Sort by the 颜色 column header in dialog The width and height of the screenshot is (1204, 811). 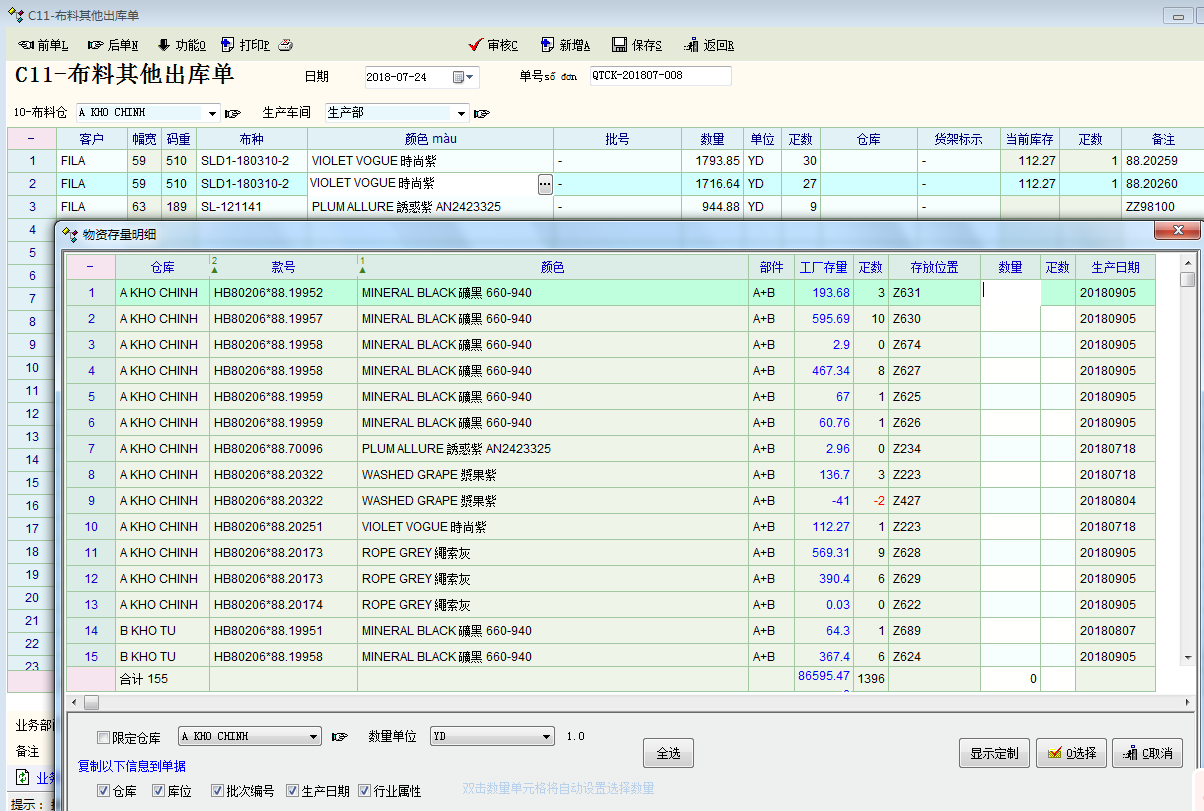click(x=552, y=268)
